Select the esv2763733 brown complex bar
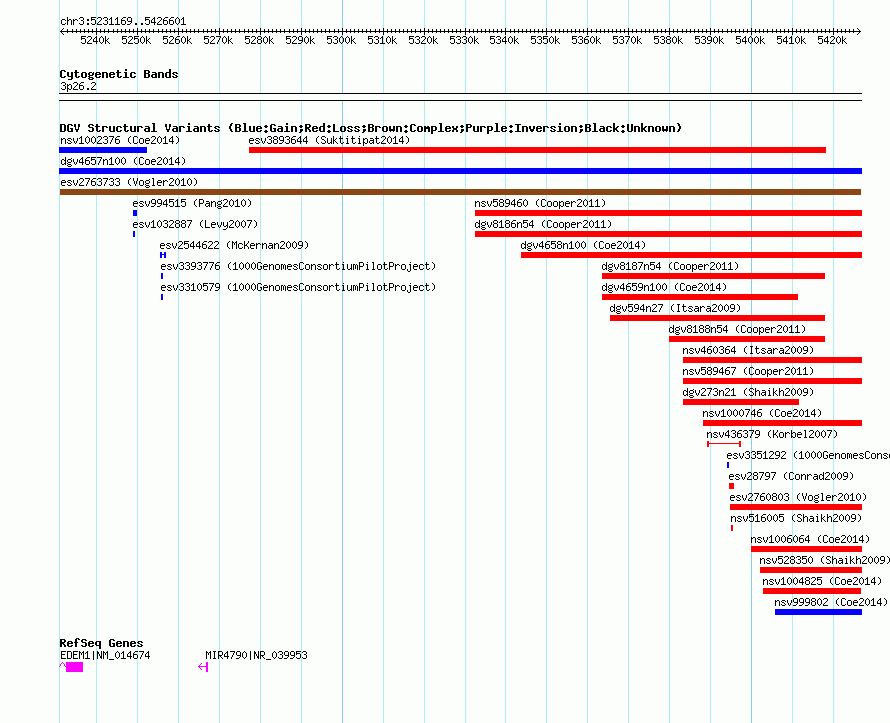This screenshot has width=890, height=723. point(460,192)
